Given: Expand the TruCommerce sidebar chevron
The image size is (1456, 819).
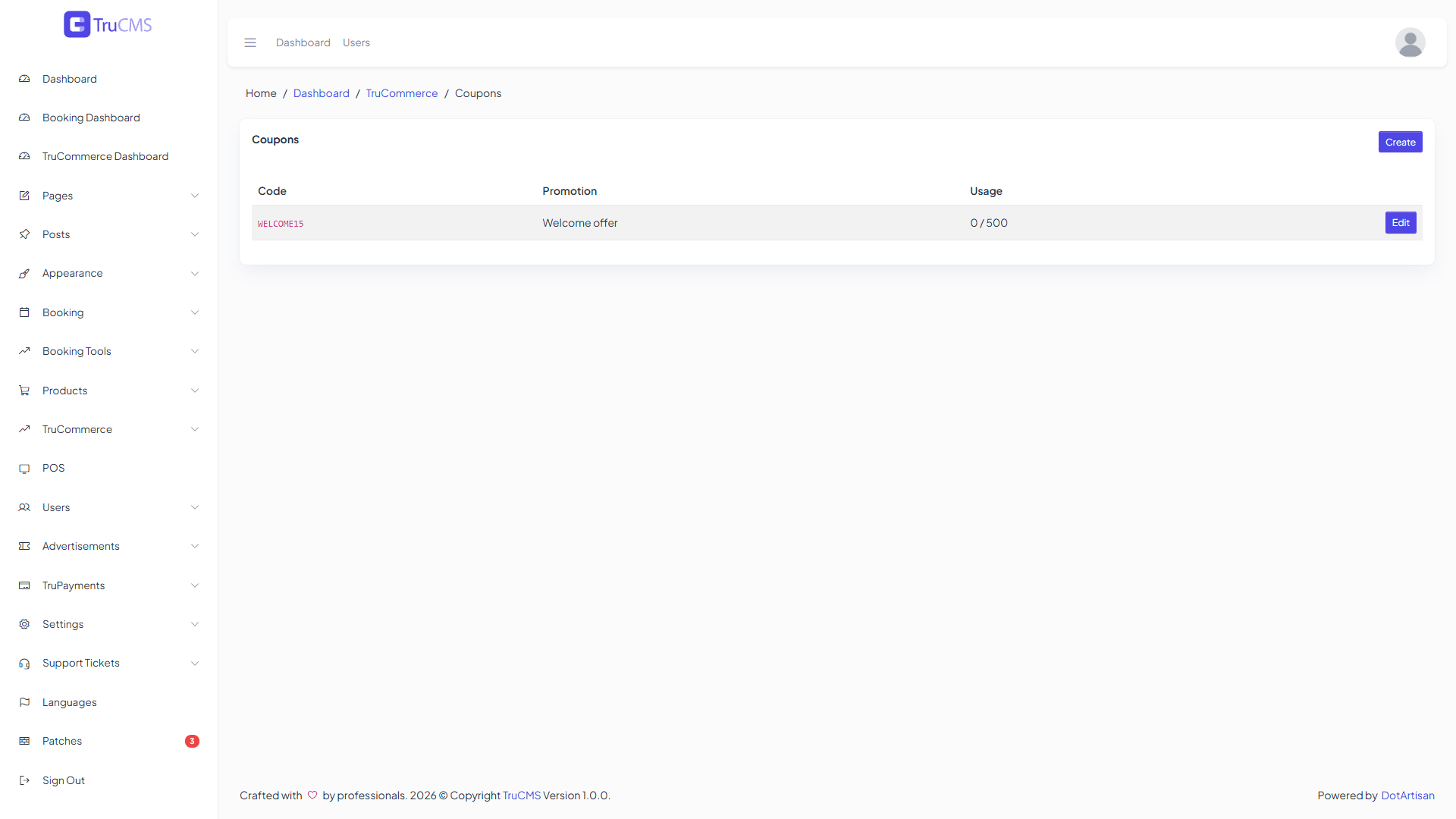Looking at the screenshot, I should point(195,429).
